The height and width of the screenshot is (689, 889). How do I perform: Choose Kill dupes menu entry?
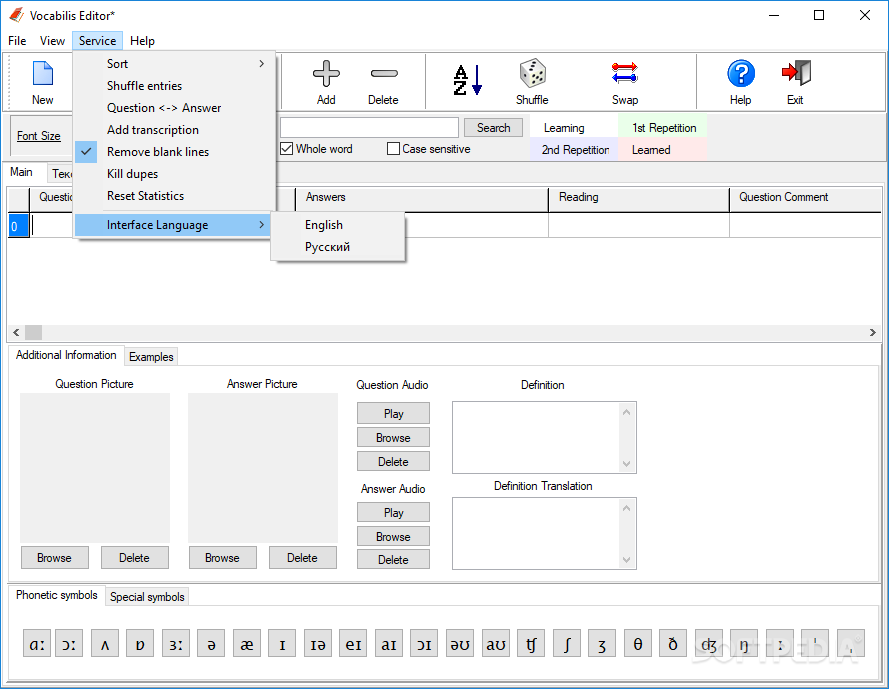pyautogui.click(x=175, y=174)
